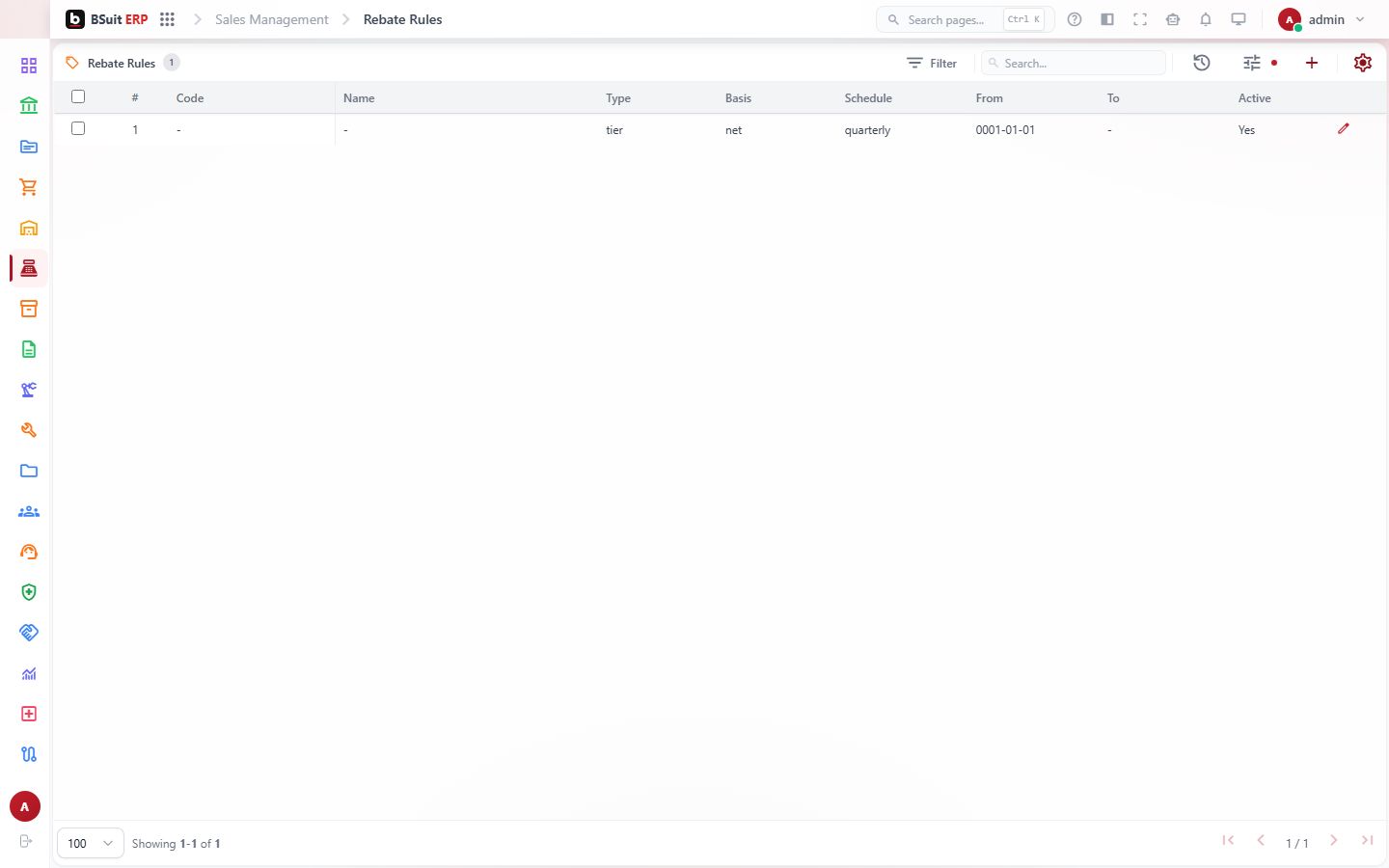Go to the previous page
The height and width of the screenshot is (868, 1389).
click(1261, 841)
